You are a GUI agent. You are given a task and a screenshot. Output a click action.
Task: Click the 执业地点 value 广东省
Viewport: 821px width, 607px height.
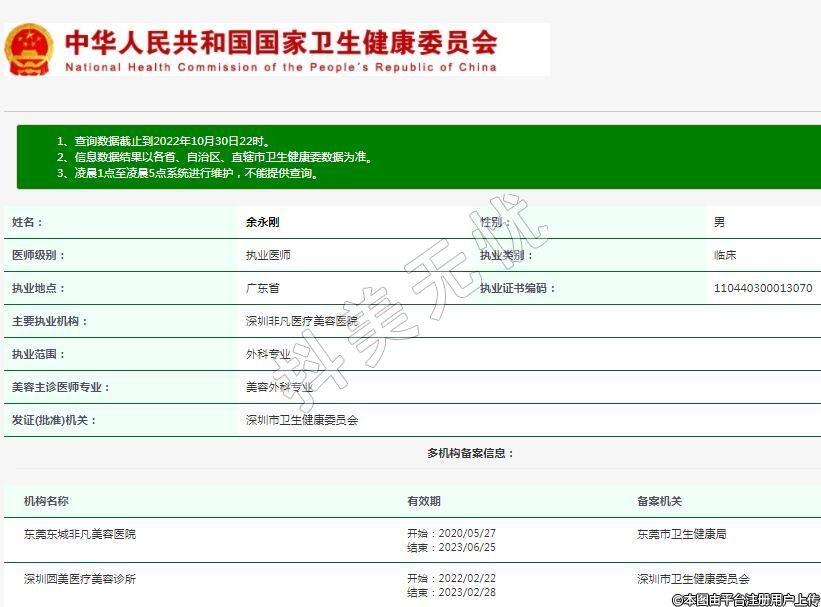point(262,288)
